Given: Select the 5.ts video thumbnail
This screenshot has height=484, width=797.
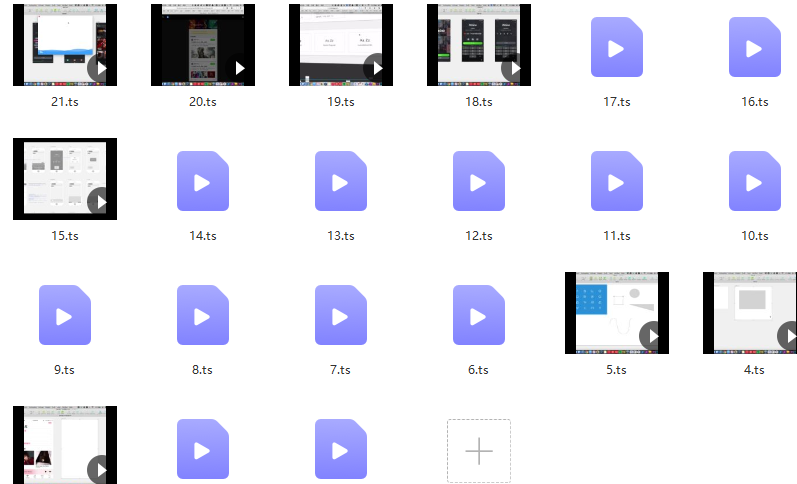Looking at the screenshot, I should pos(617,313).
